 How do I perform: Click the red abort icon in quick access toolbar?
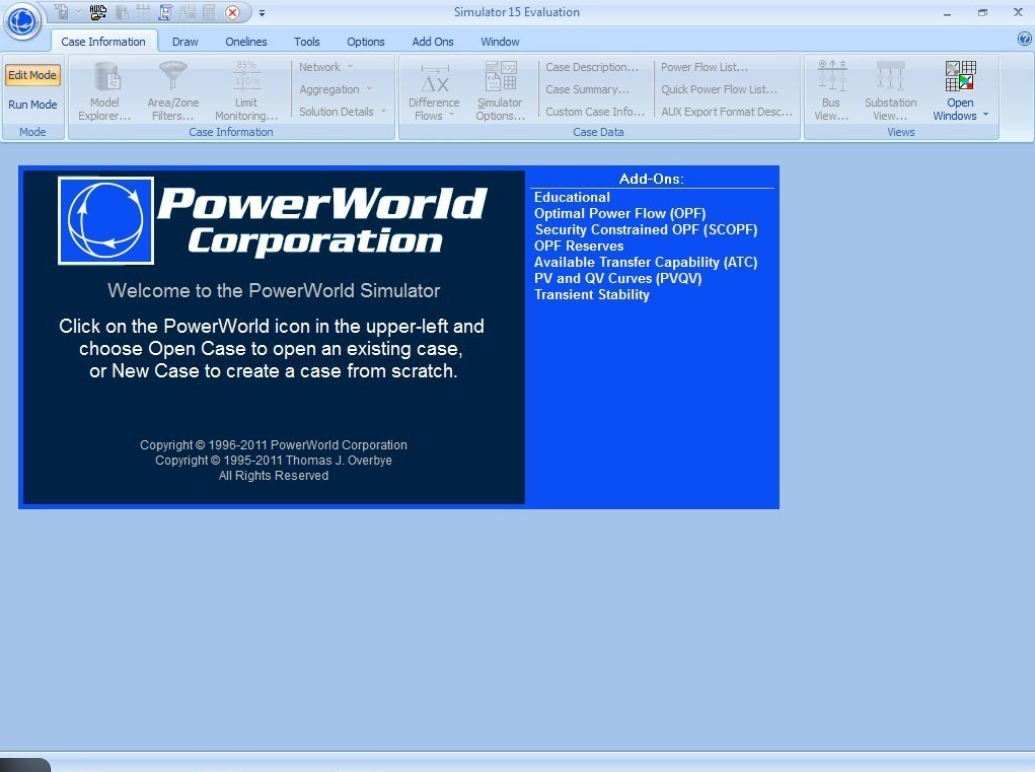232,13
